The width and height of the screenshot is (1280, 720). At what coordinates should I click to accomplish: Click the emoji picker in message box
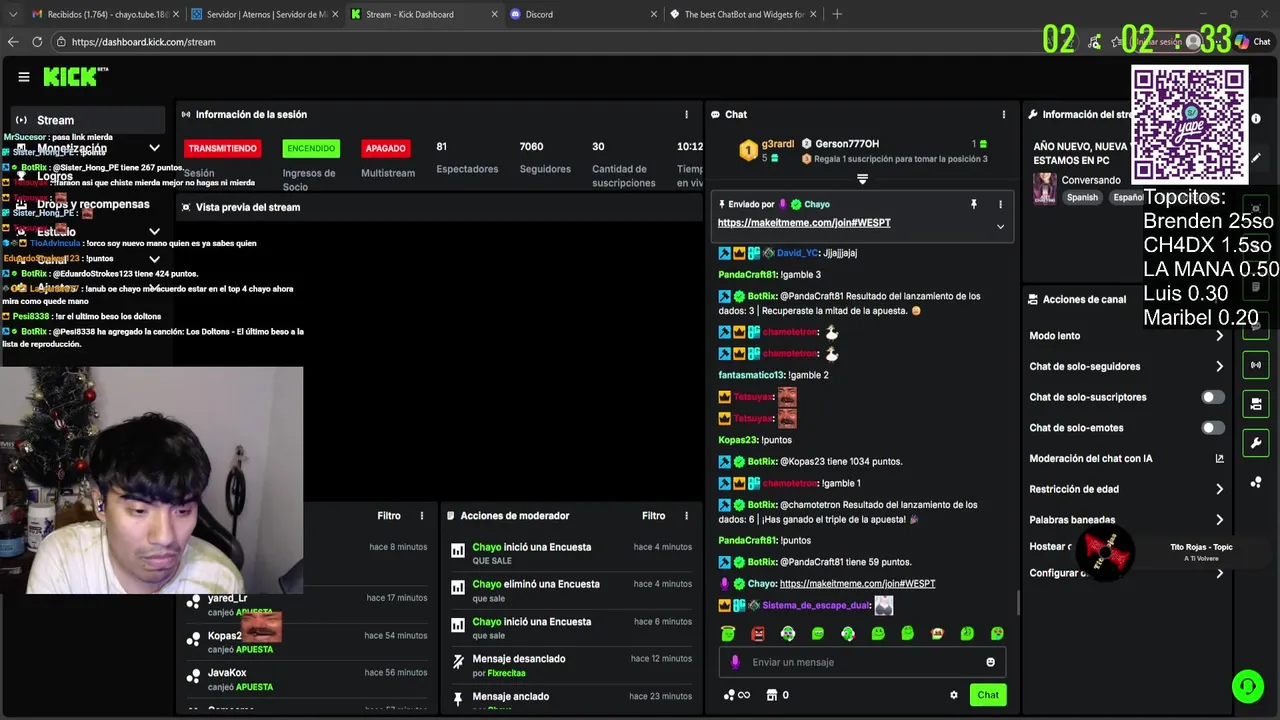coord(991,662)
